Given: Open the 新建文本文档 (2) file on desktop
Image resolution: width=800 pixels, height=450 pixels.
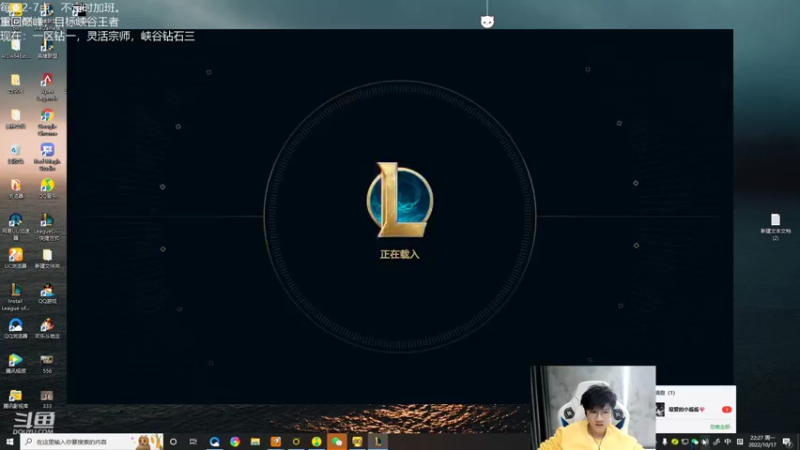Looking at the screenshot, I should (775, 226).
